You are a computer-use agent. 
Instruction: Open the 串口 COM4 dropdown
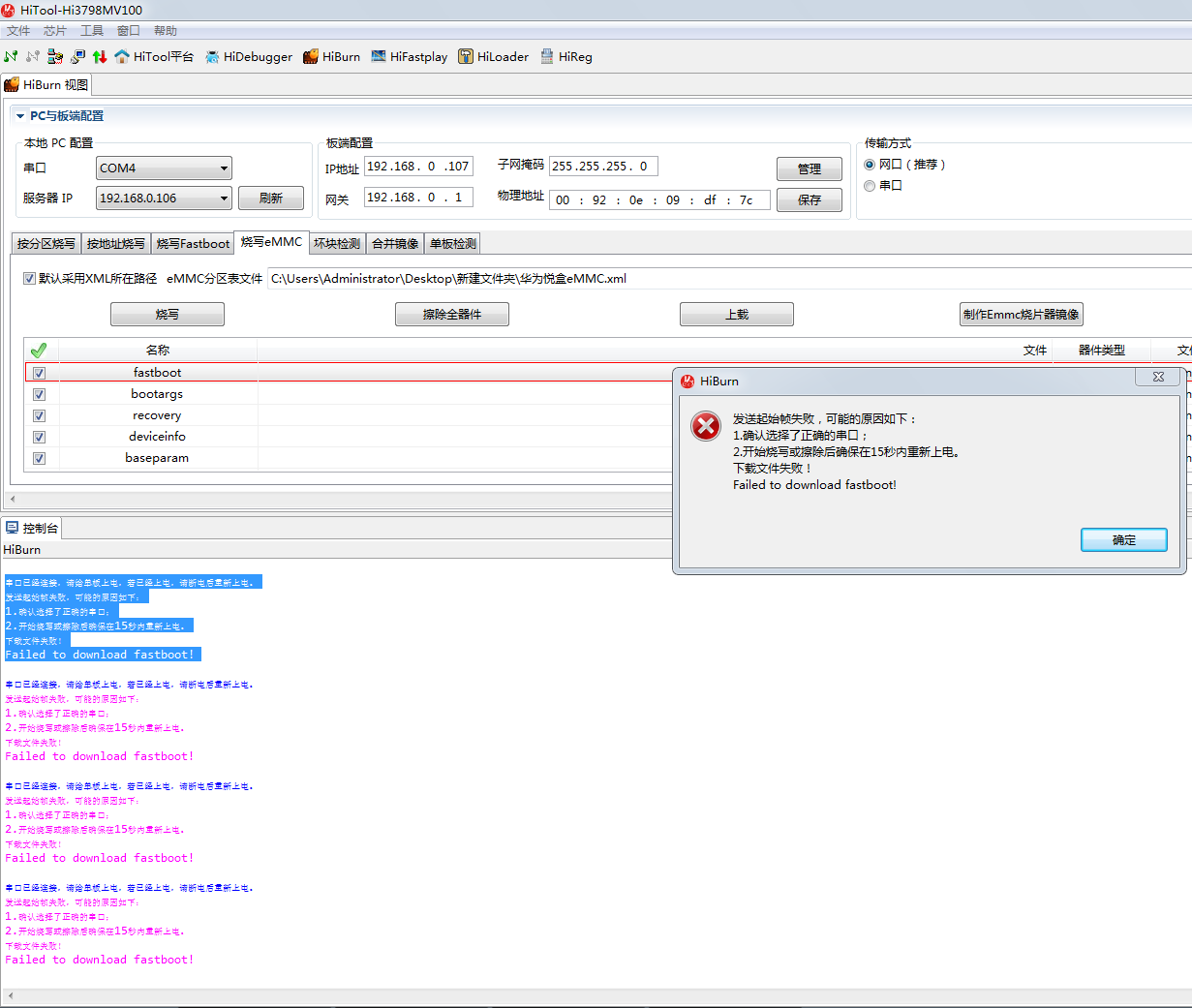coord(165,168)
